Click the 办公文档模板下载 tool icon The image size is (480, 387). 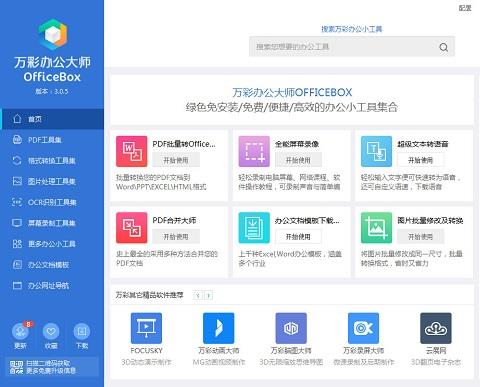(x=254, y=228)
